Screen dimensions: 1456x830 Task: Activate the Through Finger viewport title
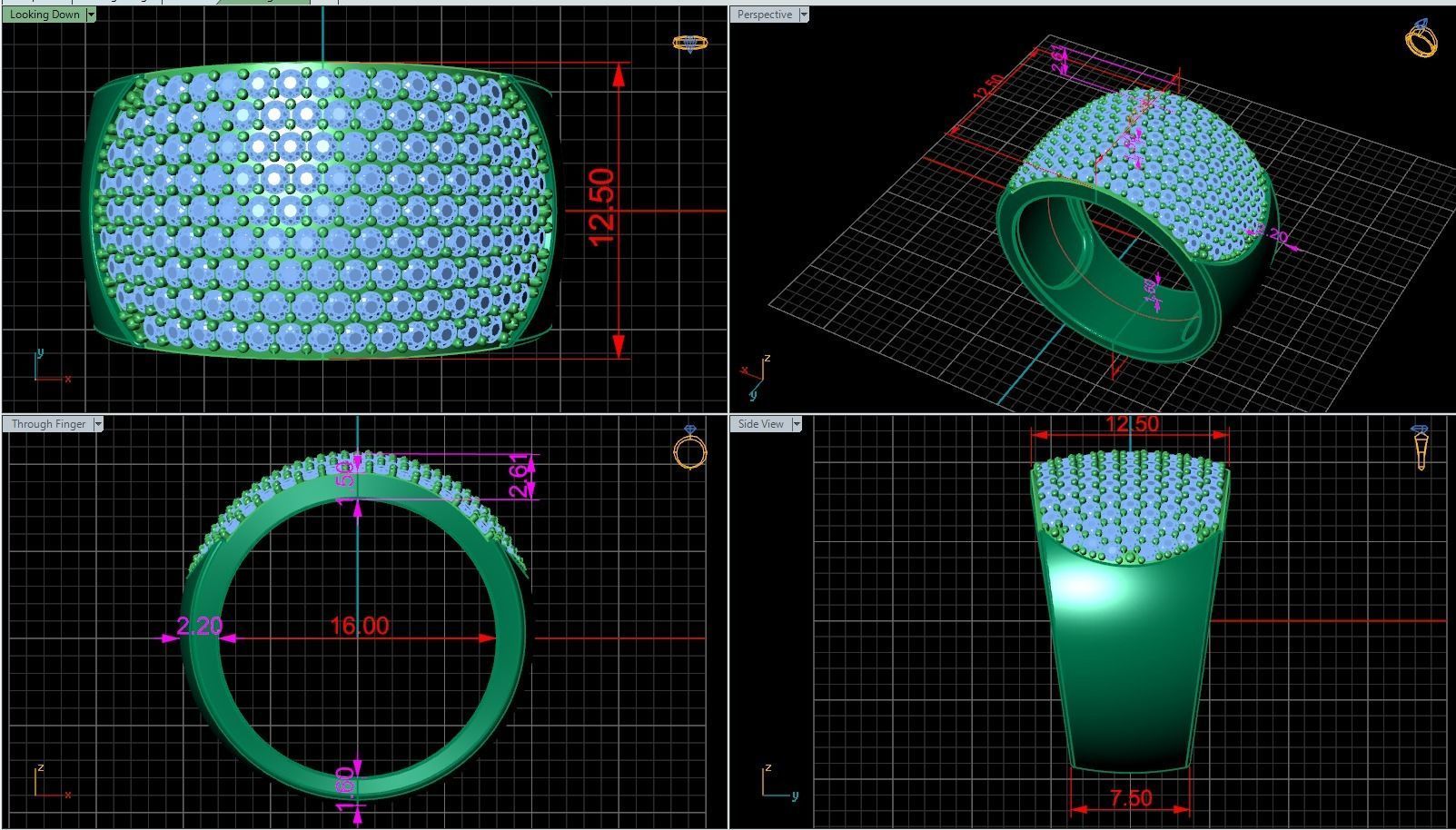[48, 424]
